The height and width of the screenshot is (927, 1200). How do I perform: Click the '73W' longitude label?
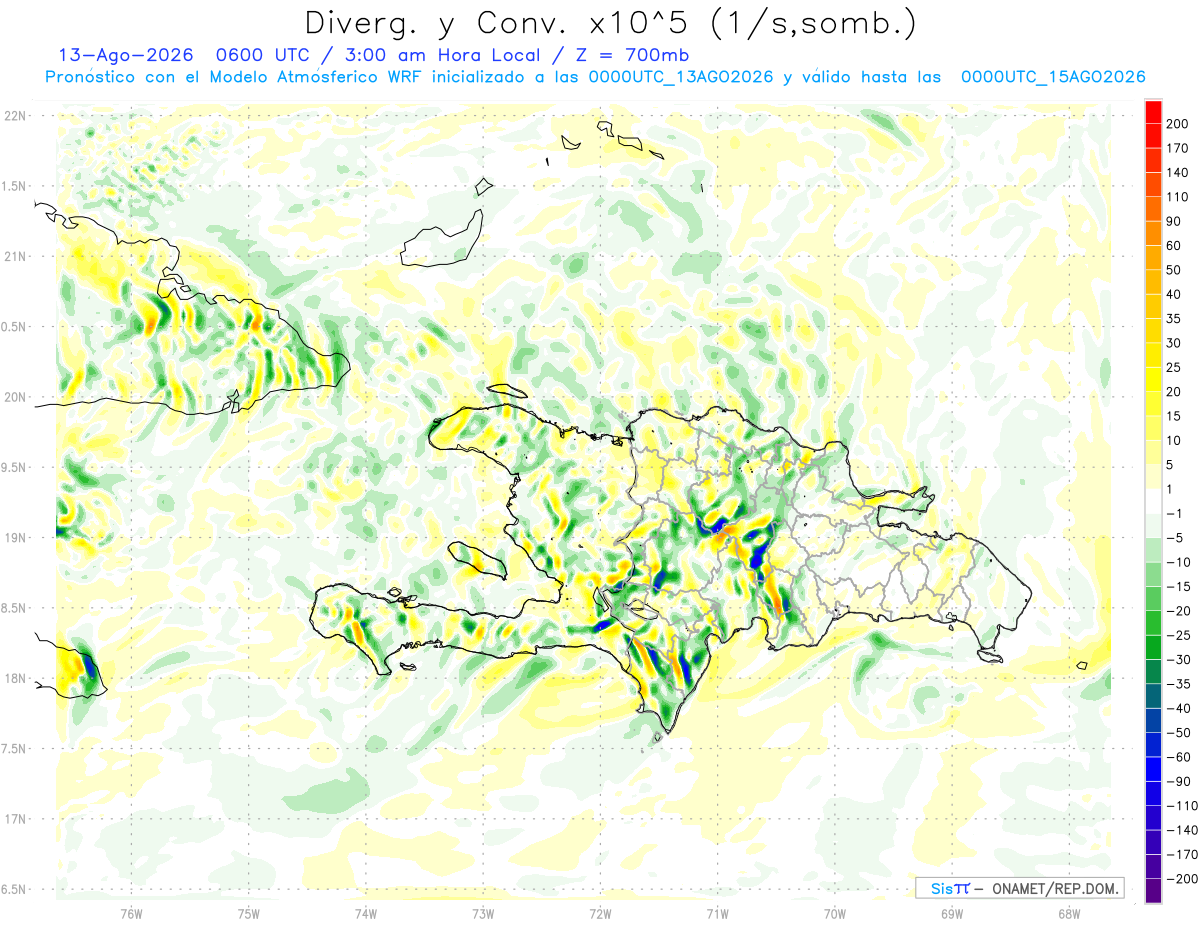pyautogui.click(x=483, y=914)
